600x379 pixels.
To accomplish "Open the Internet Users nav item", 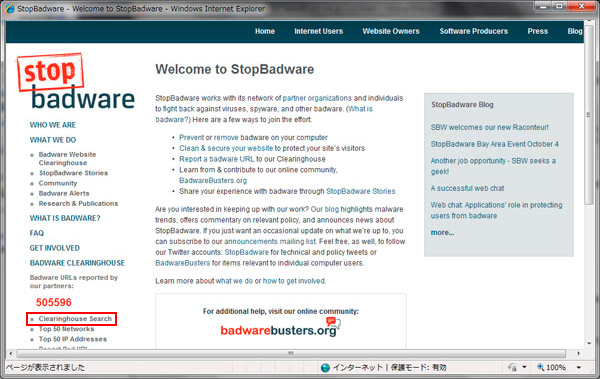I will point(318,31).
